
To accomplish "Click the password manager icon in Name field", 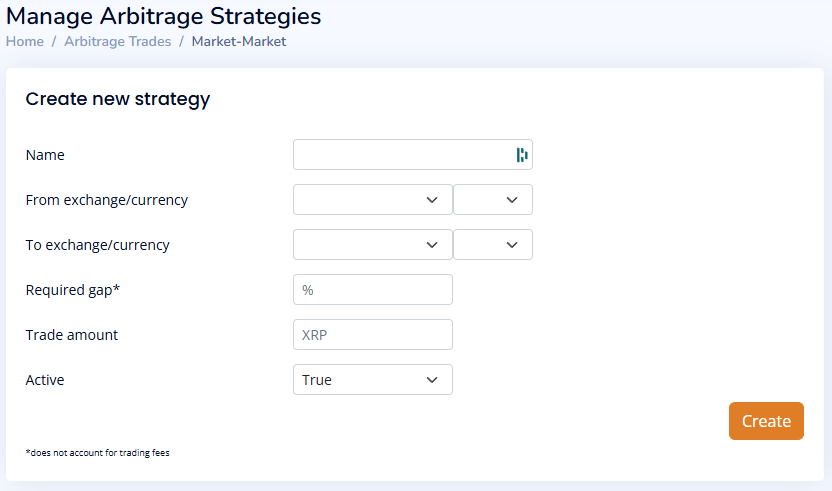I will pyautogui.click(x=522, y=155).
